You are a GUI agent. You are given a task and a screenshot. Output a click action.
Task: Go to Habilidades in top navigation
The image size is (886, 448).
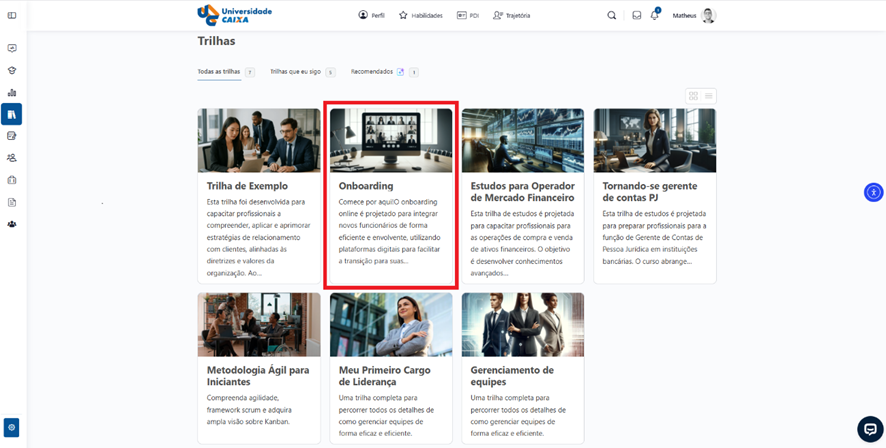pos(421,16)
